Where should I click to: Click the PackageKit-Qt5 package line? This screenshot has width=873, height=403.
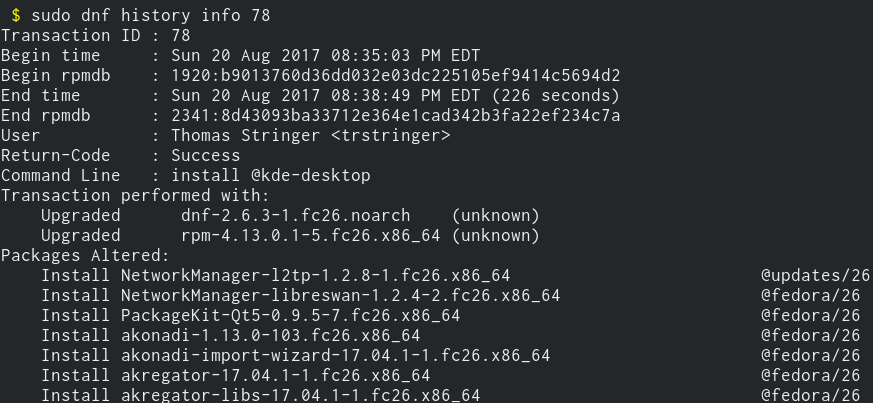coord(250,315)
